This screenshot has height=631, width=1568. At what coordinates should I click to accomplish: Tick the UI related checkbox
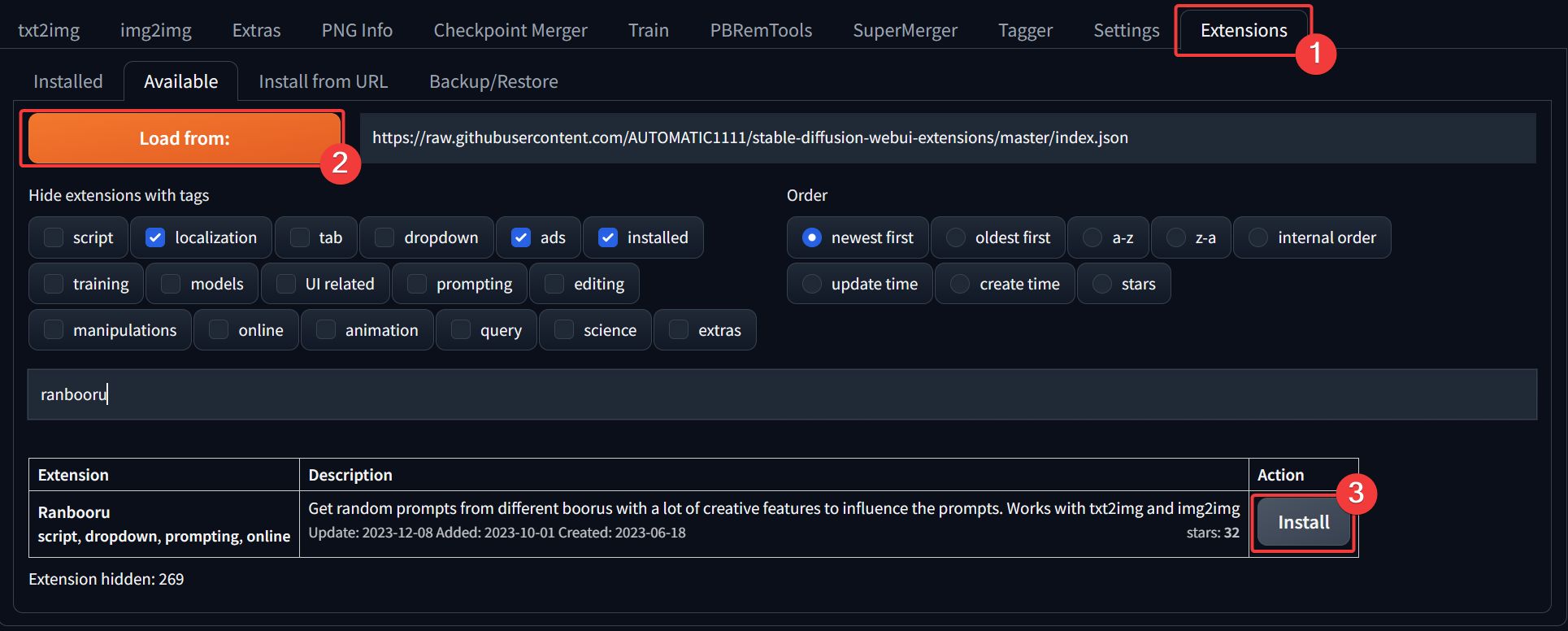pos(286,284)
